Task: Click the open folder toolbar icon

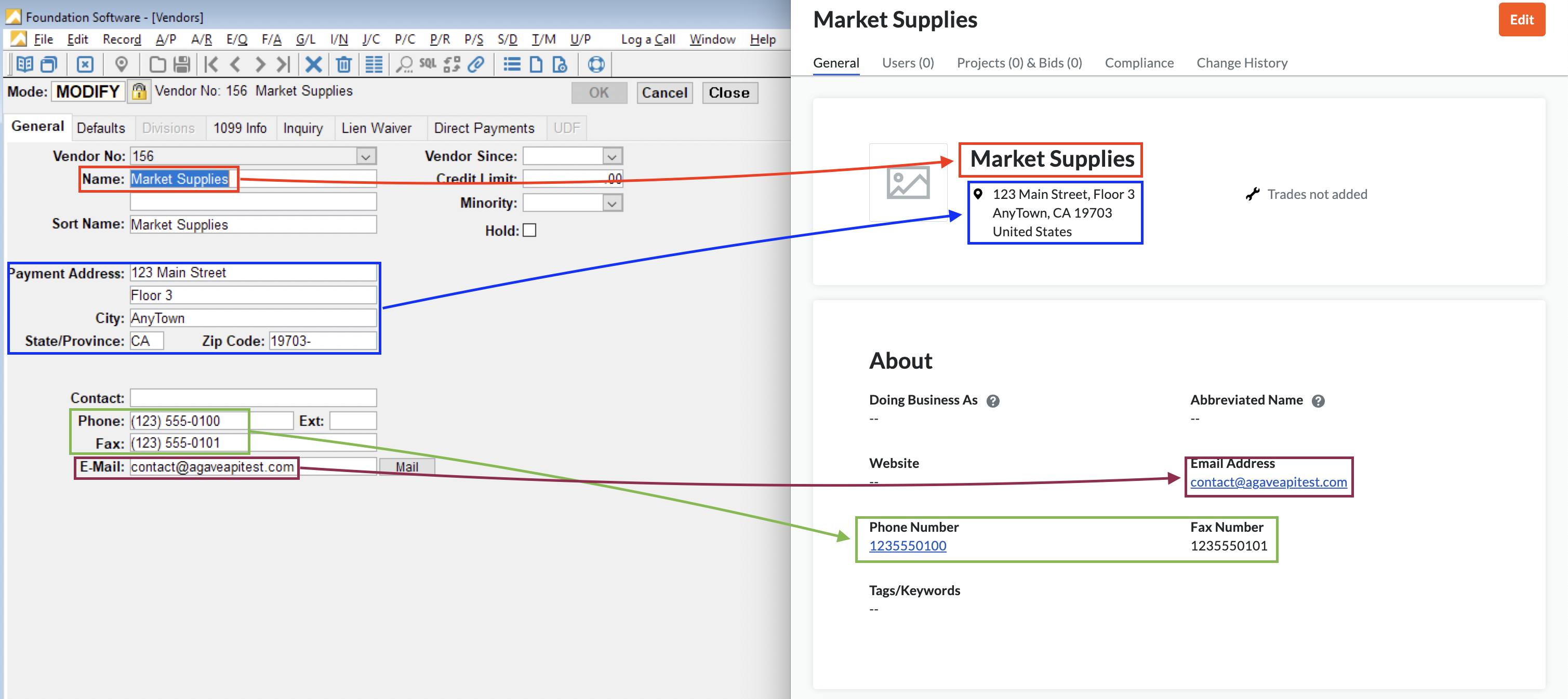Action: 157,64
